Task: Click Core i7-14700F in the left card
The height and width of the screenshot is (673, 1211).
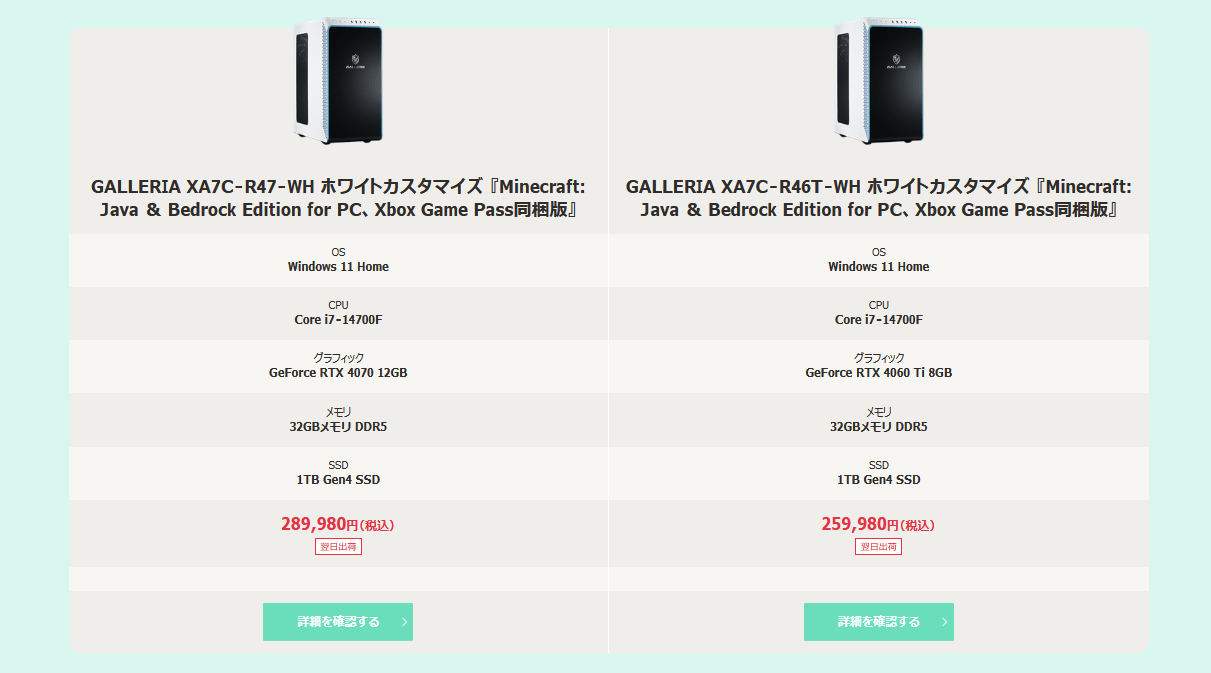Action: (338, 320)
